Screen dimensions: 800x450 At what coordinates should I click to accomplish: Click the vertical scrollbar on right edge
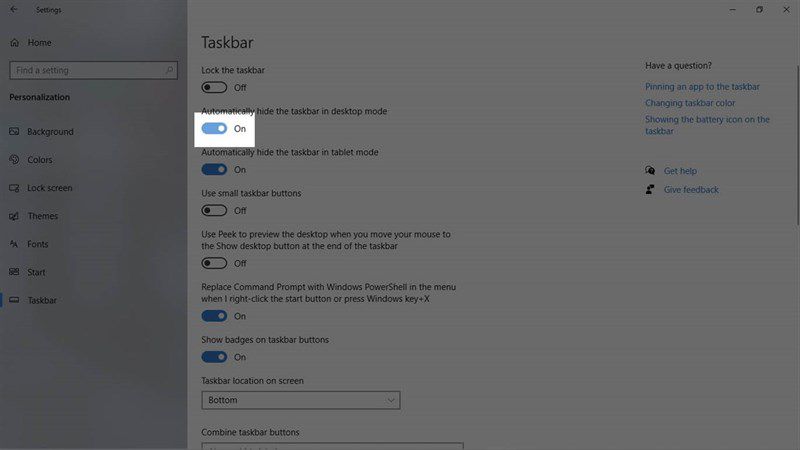point(797,145)
